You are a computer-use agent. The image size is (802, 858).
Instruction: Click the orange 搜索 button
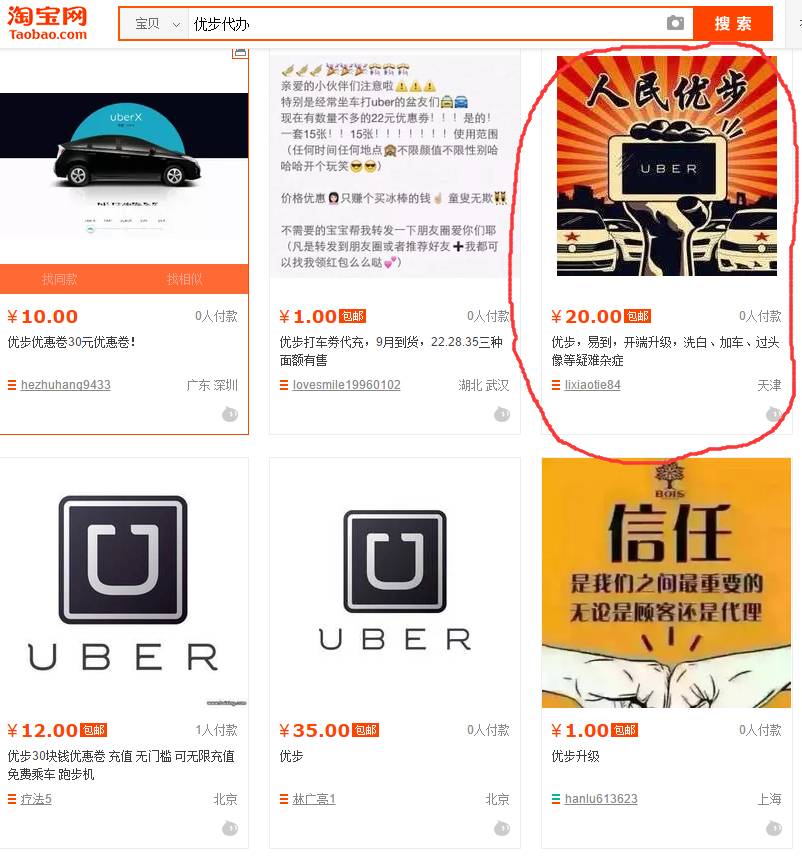click(x=733, y=24)
